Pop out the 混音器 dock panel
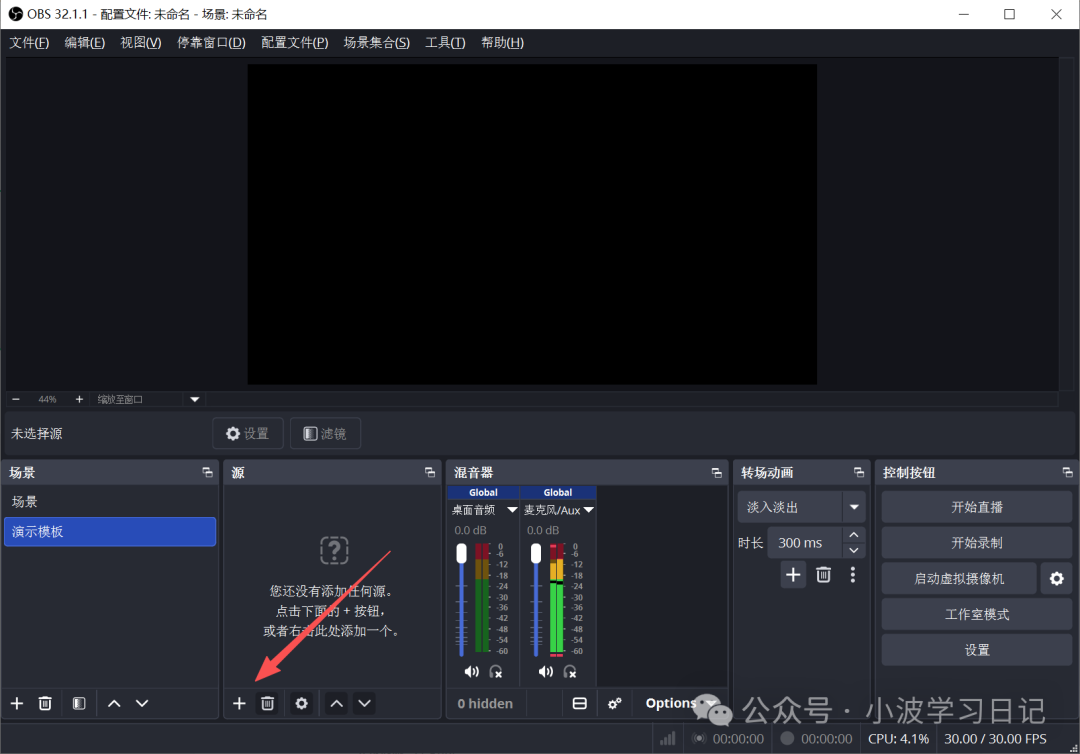Image resolution: width=1080 pixels, height=754 pixels. [x=716, y=472]
